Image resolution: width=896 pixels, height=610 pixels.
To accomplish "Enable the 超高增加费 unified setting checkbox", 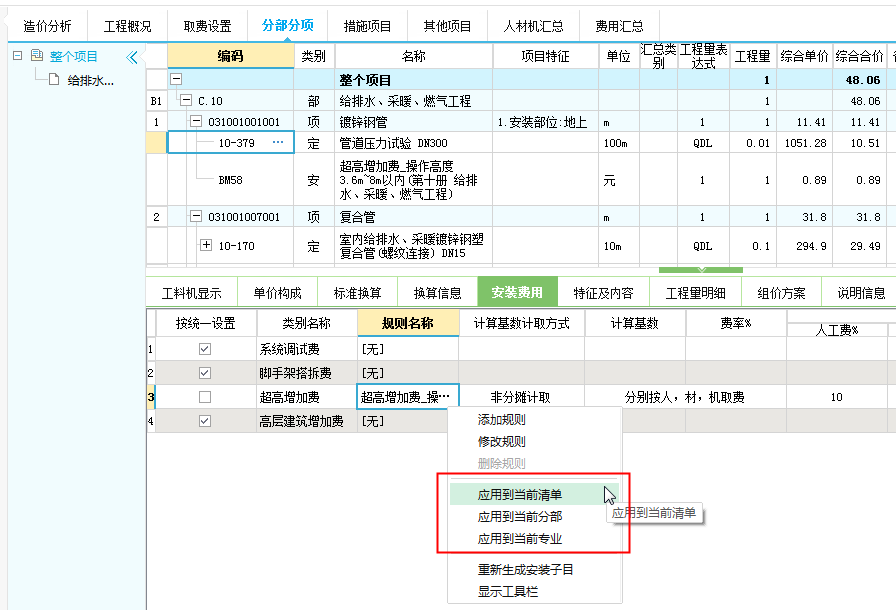I will pos(205,397).
